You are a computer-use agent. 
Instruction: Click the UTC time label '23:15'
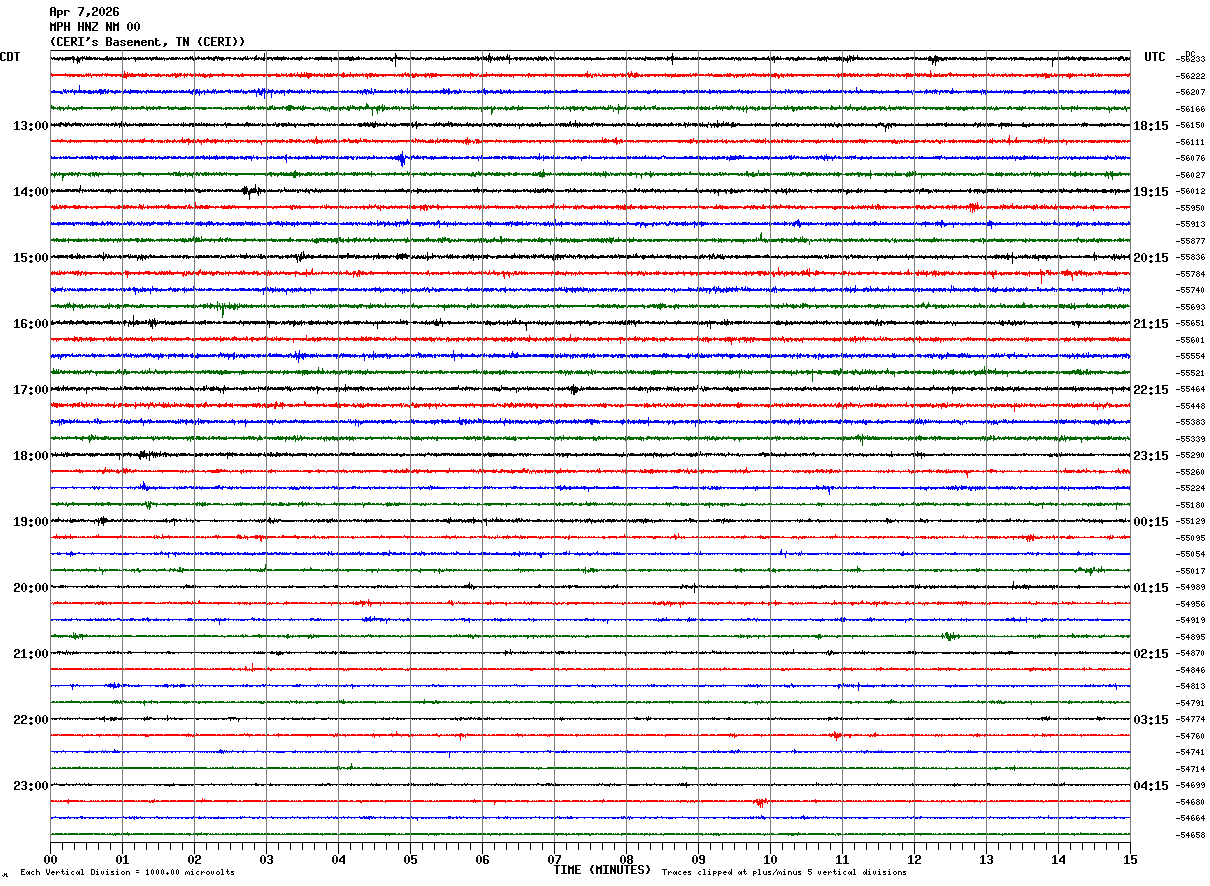click(x=1151, y=456)
